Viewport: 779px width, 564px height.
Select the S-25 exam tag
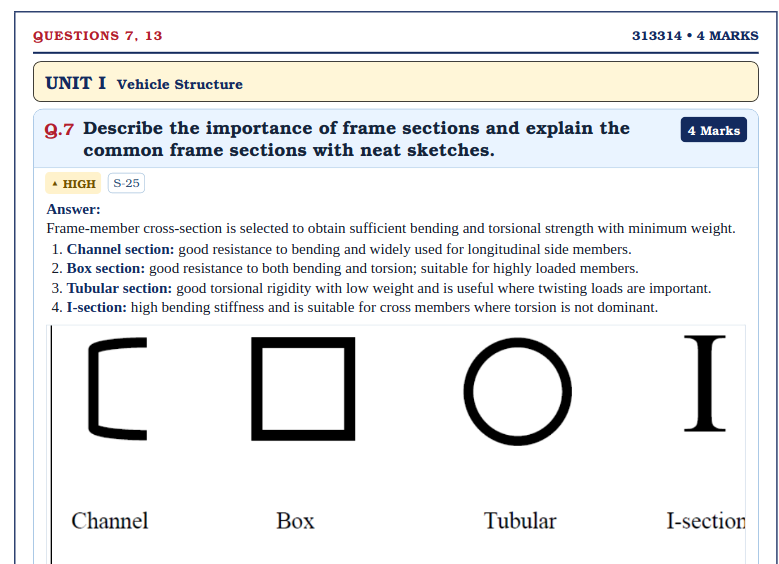[126, 183]
